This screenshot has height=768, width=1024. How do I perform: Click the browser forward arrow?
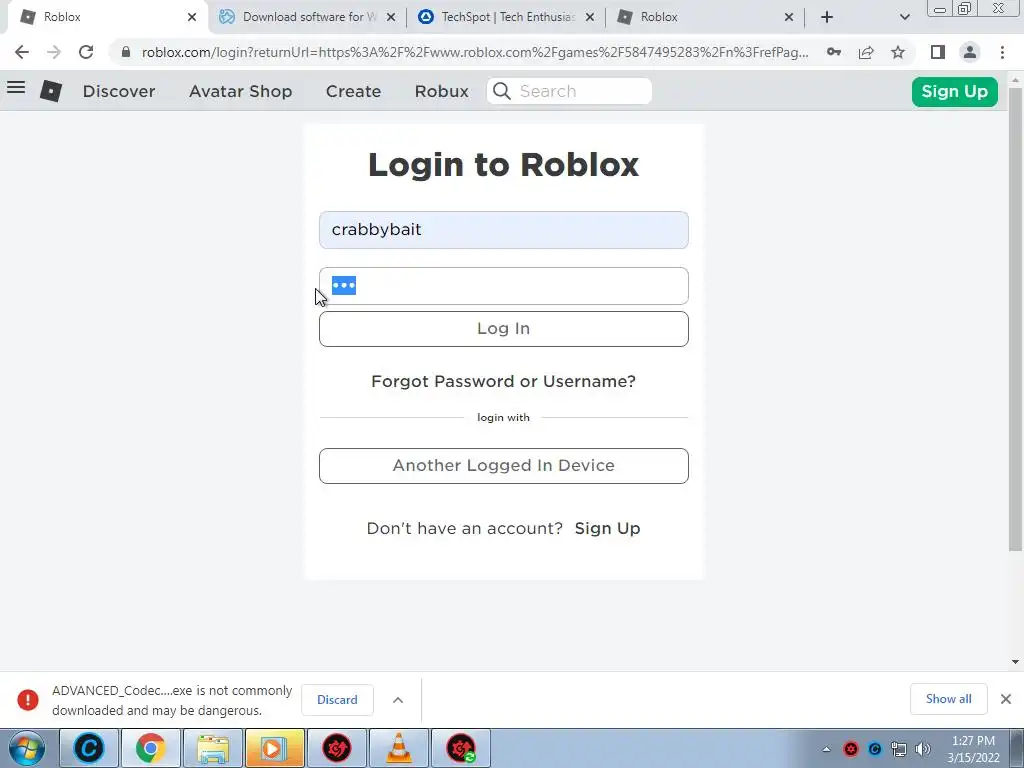point(54,52)
